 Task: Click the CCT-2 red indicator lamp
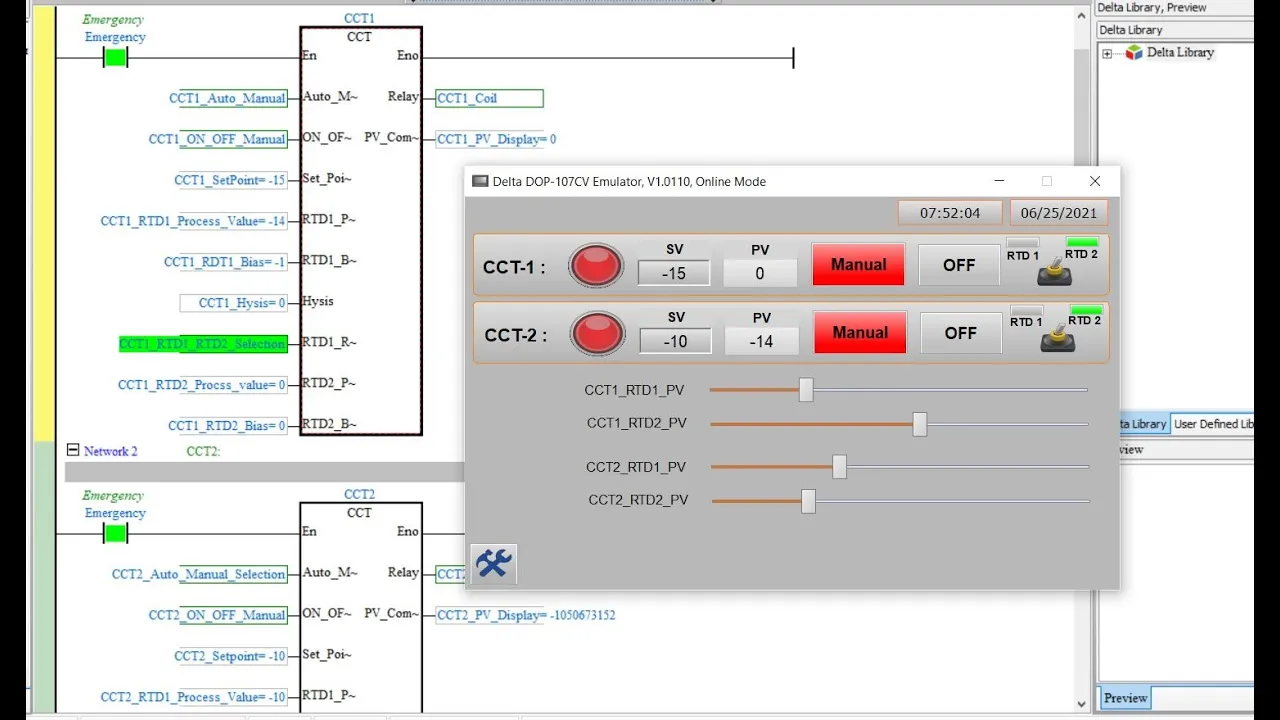point(597,333)
